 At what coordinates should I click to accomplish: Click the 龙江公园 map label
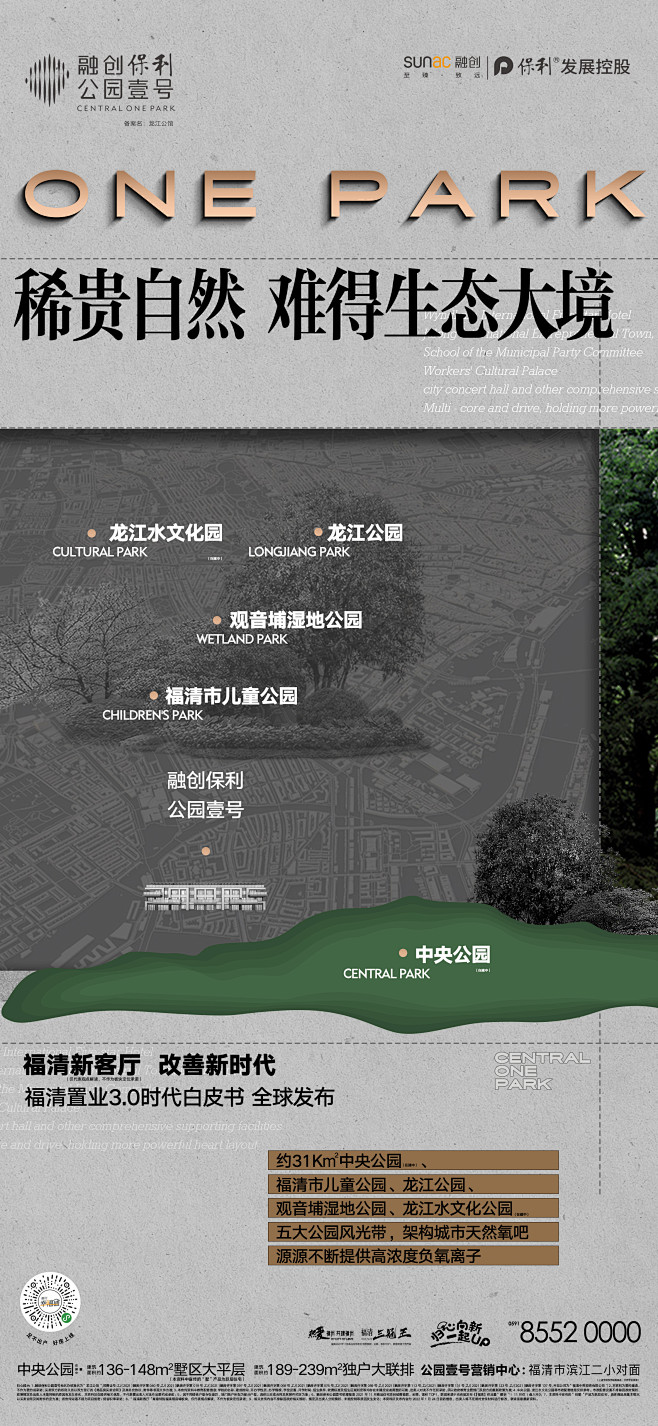(x=365, y=533)
